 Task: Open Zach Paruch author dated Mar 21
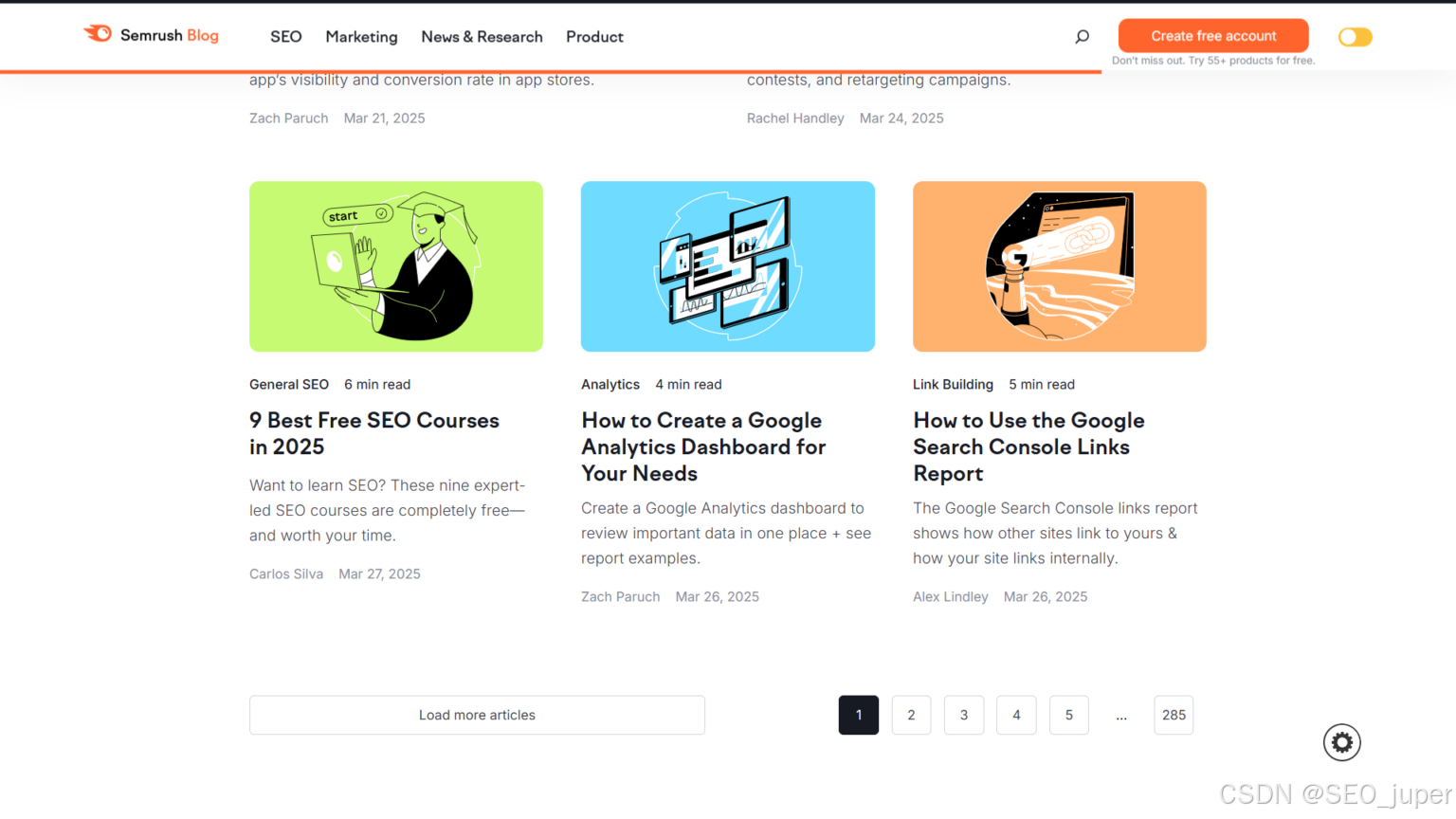coord(289,118)
